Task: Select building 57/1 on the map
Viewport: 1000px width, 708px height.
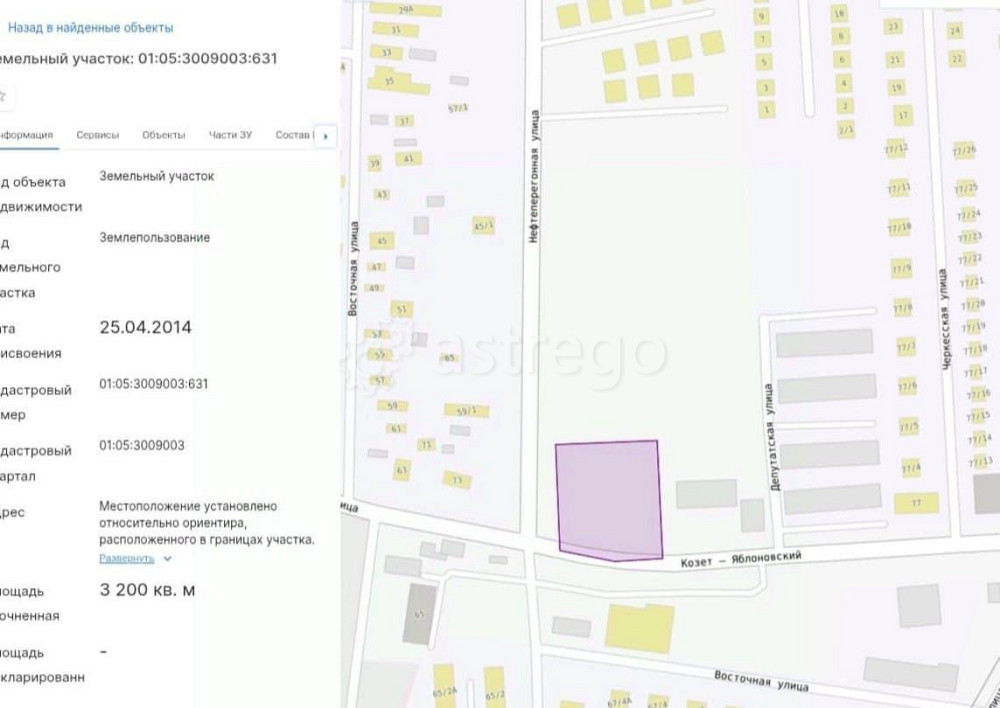Action: 459,108
